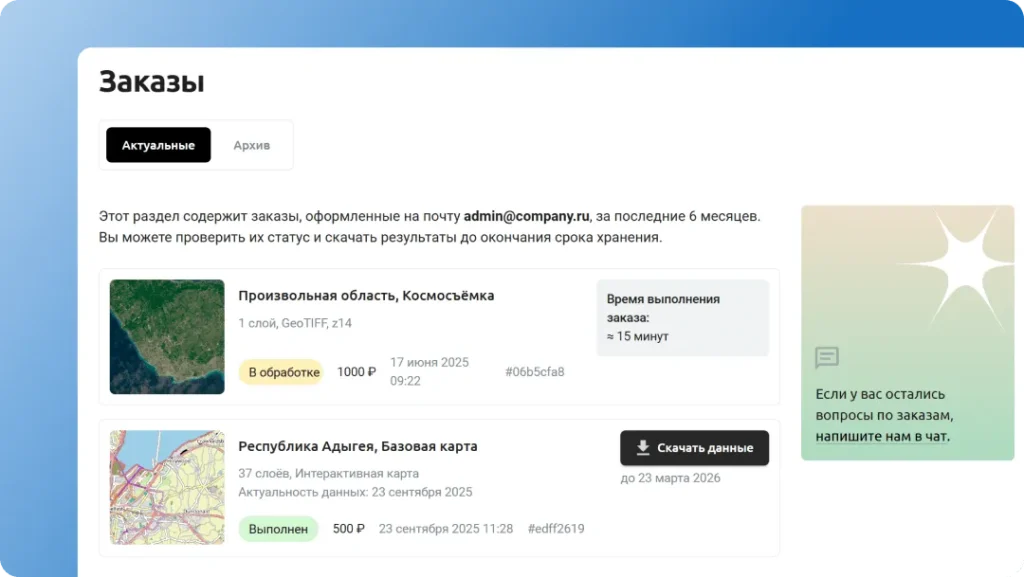Click the download arrow icon
The height and width of the screenshot is (577, 1024).
(x=643, y=448)
